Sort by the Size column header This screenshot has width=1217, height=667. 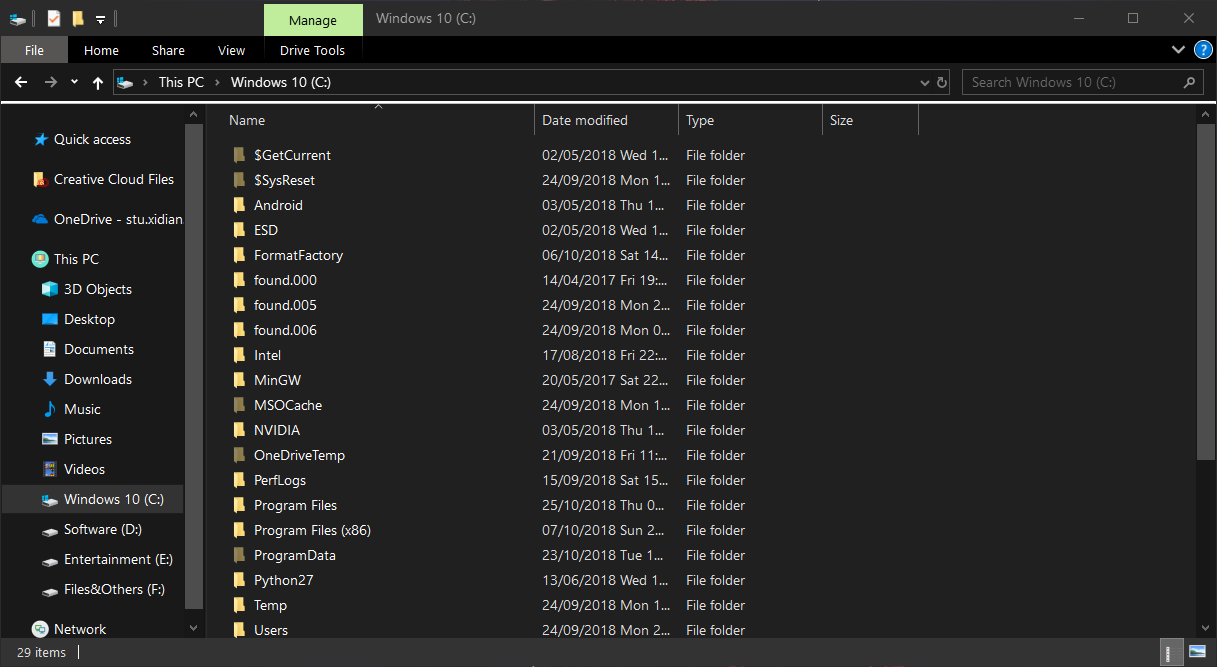point(870,120)
